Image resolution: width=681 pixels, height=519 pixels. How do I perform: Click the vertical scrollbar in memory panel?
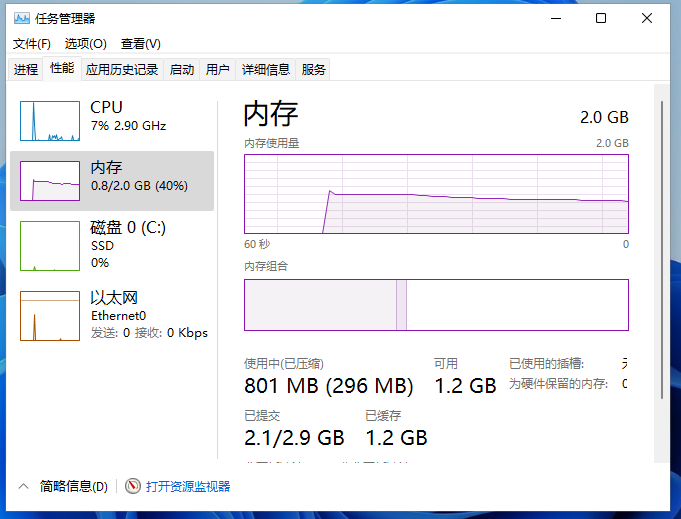660,270
